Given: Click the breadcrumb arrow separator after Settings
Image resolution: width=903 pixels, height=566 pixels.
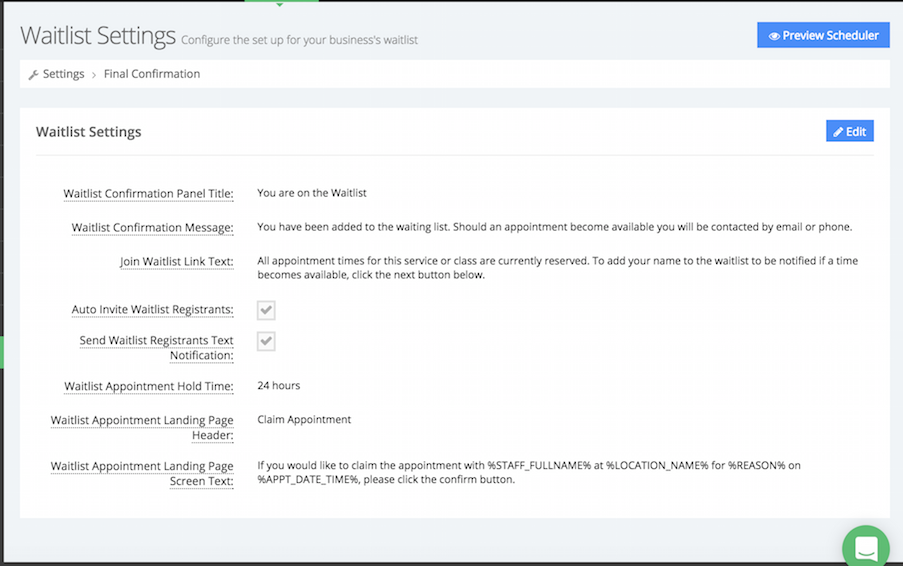Looking at the screenshot, I should pyautogui.click(x=94, y=75).
